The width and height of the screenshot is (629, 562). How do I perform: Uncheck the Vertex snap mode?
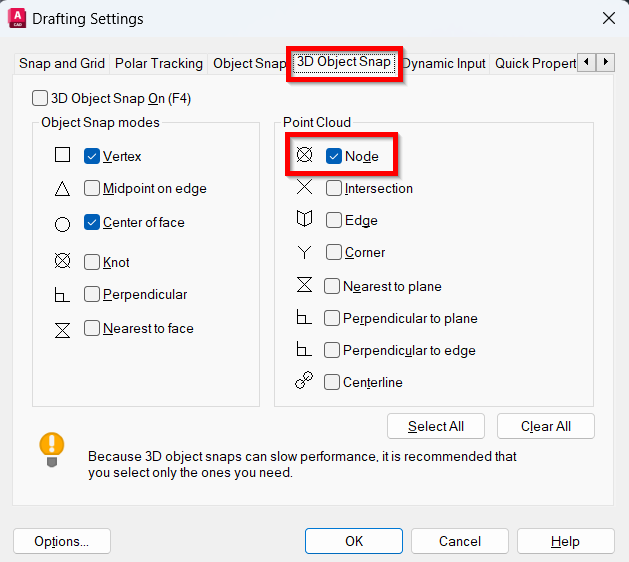pyautogui.click(x=92, y=156)
